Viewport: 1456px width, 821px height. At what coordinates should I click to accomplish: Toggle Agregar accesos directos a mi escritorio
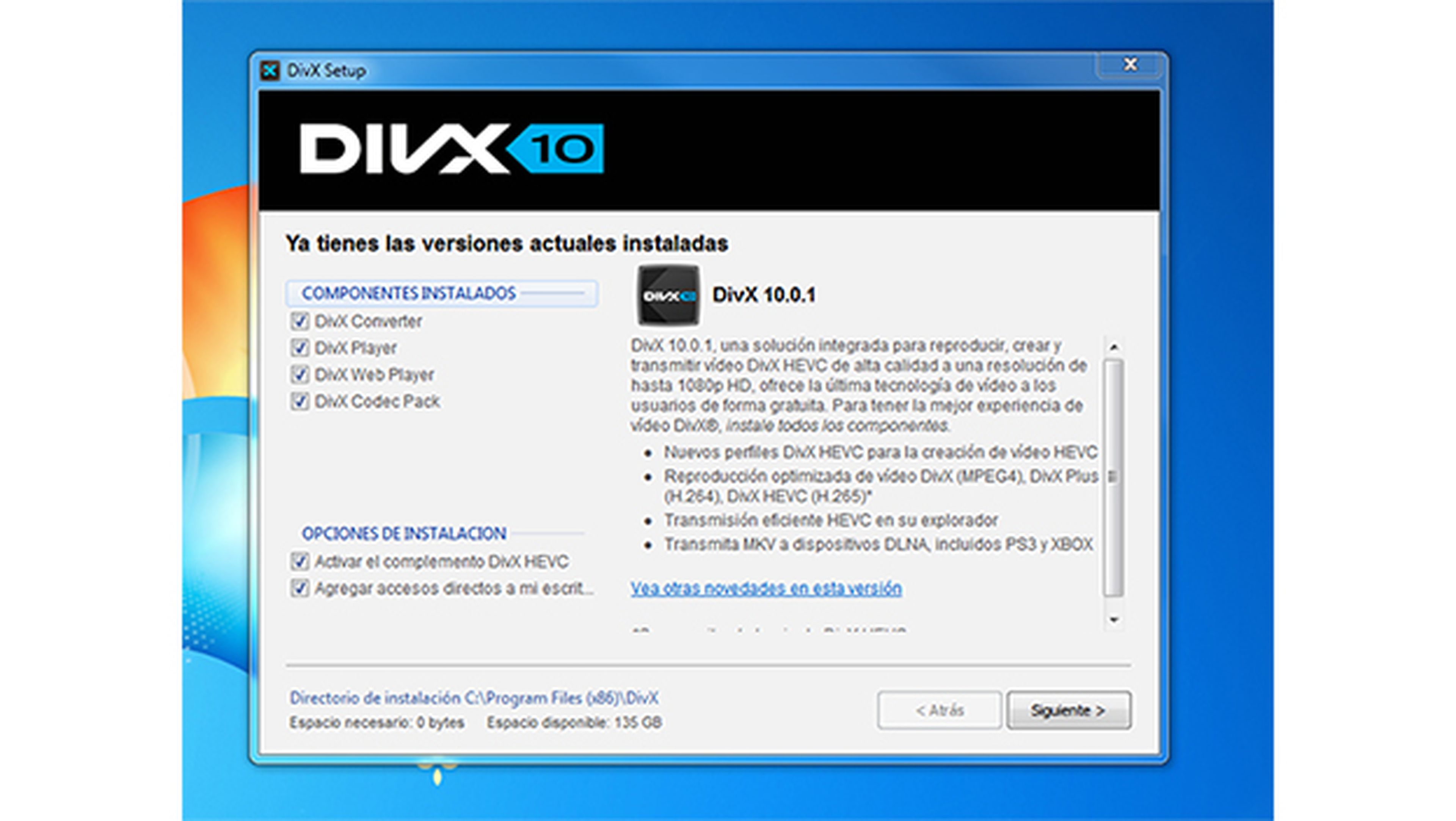(300, 588)
